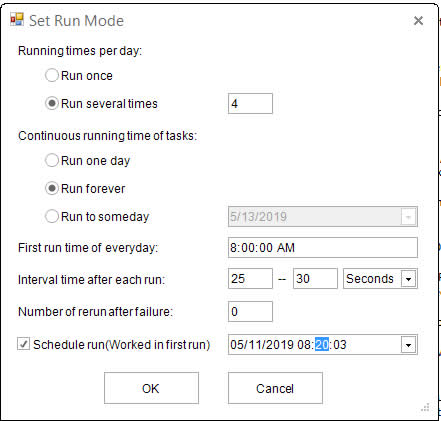Click the Cancel button
Viewport: 441px width, 421px height.
pyautogui.click(x=275, y=388)
